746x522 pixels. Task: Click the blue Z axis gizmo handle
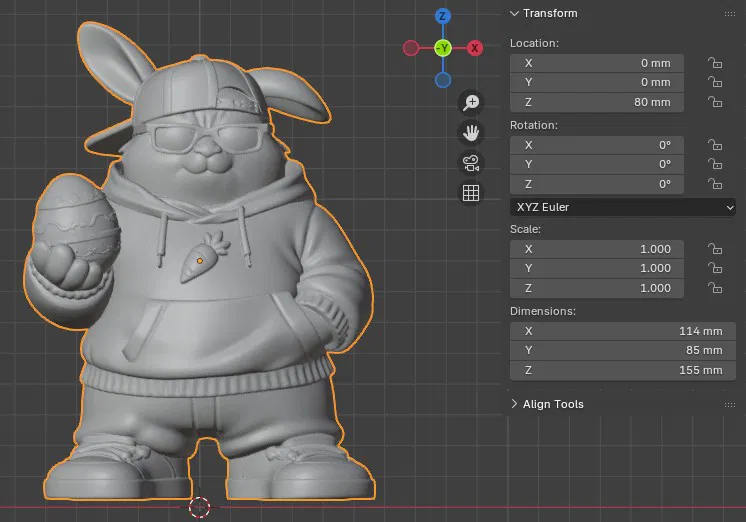click(x=443, y=16)
